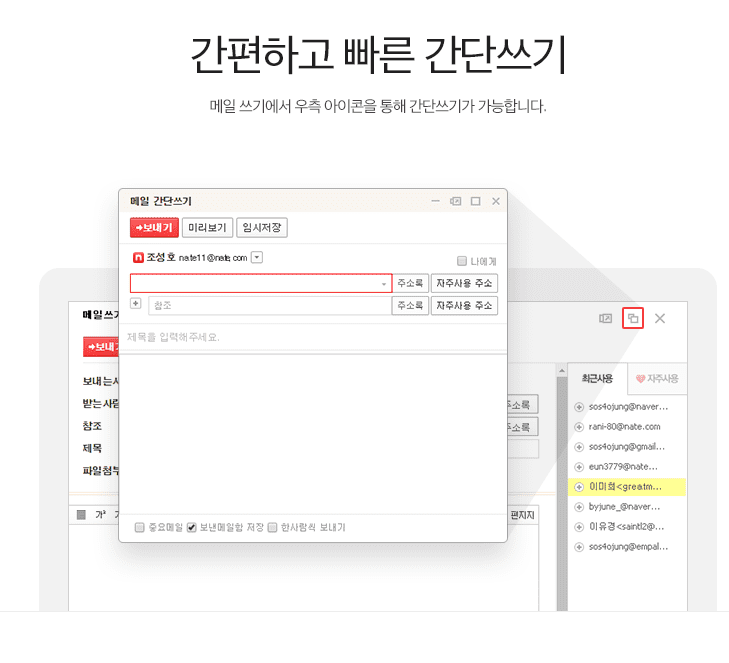Click the quick-write popup icon in background window
The width and height of the screenshot is (729, 663).
[x=633, y=318]
